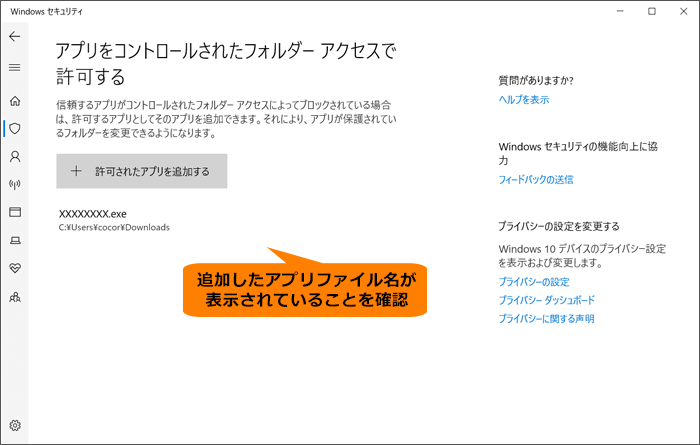Open プライバシーの設定 link
Screen dimensions: 700x445
click(x=534, y=282)
